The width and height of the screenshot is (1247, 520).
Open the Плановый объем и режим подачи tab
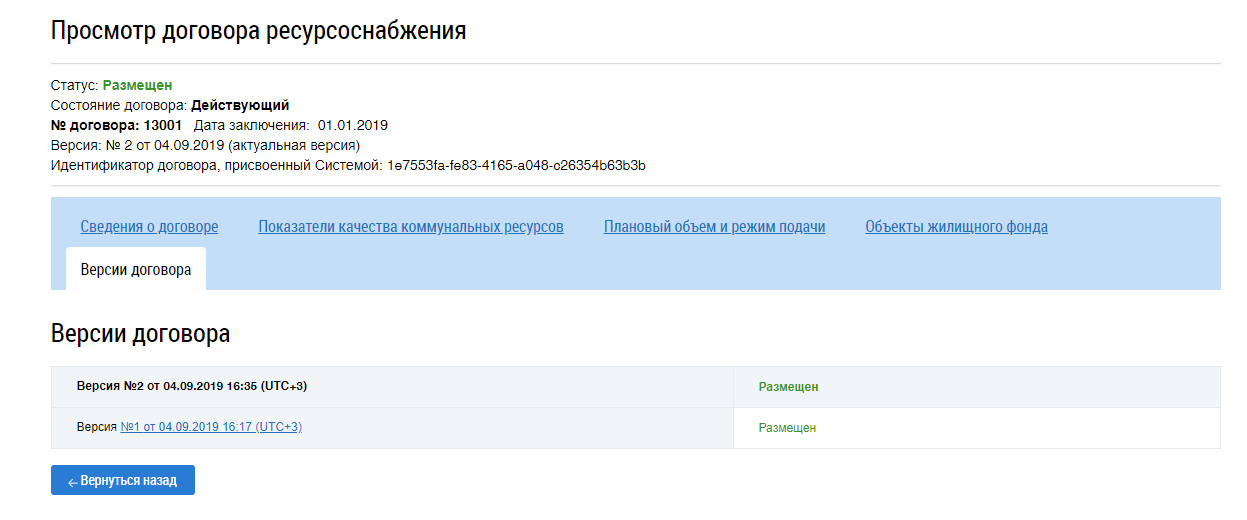(714, 227)
